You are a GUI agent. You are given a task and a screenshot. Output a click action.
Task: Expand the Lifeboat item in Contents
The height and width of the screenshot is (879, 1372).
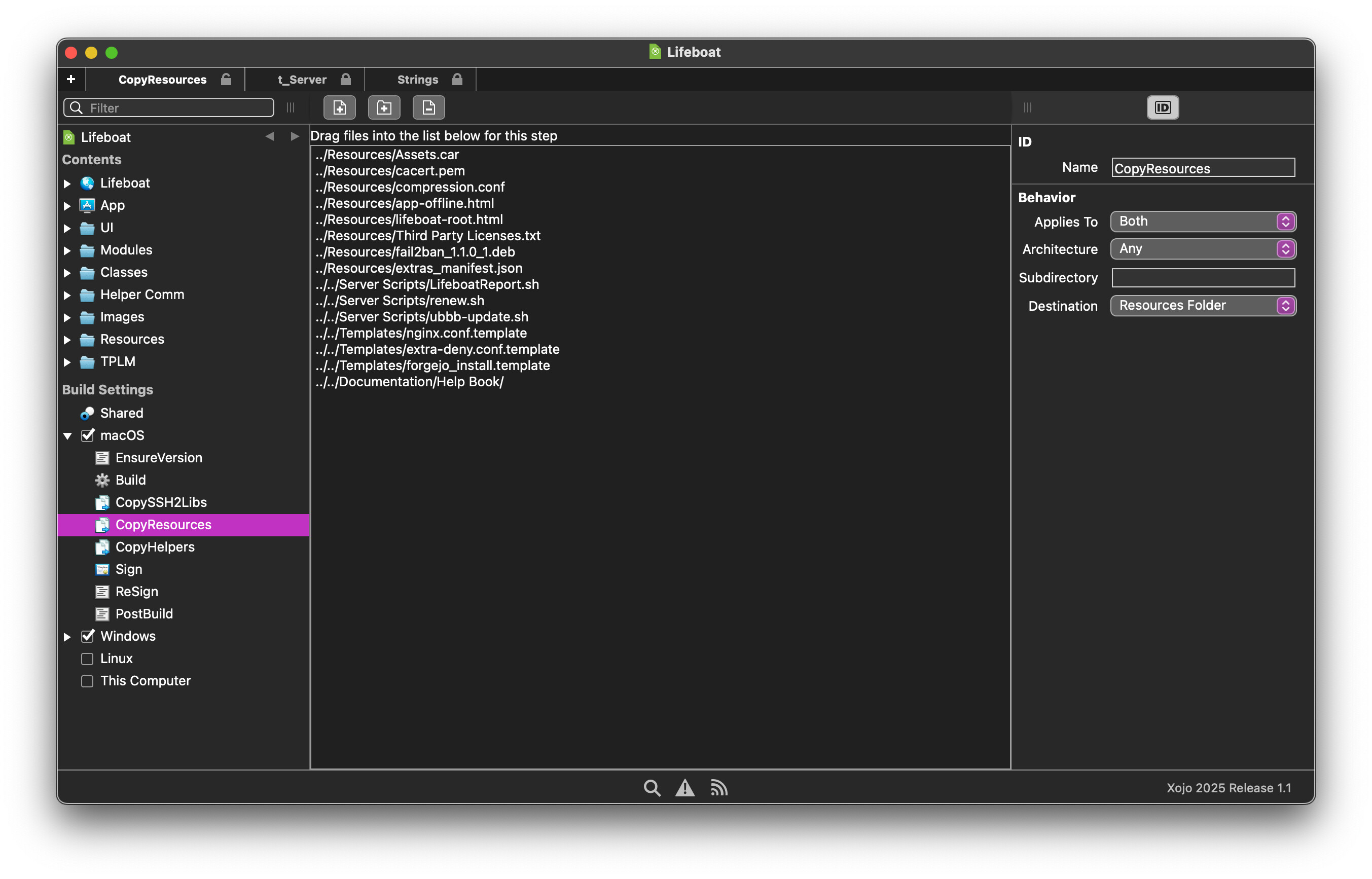coord(67,183)
